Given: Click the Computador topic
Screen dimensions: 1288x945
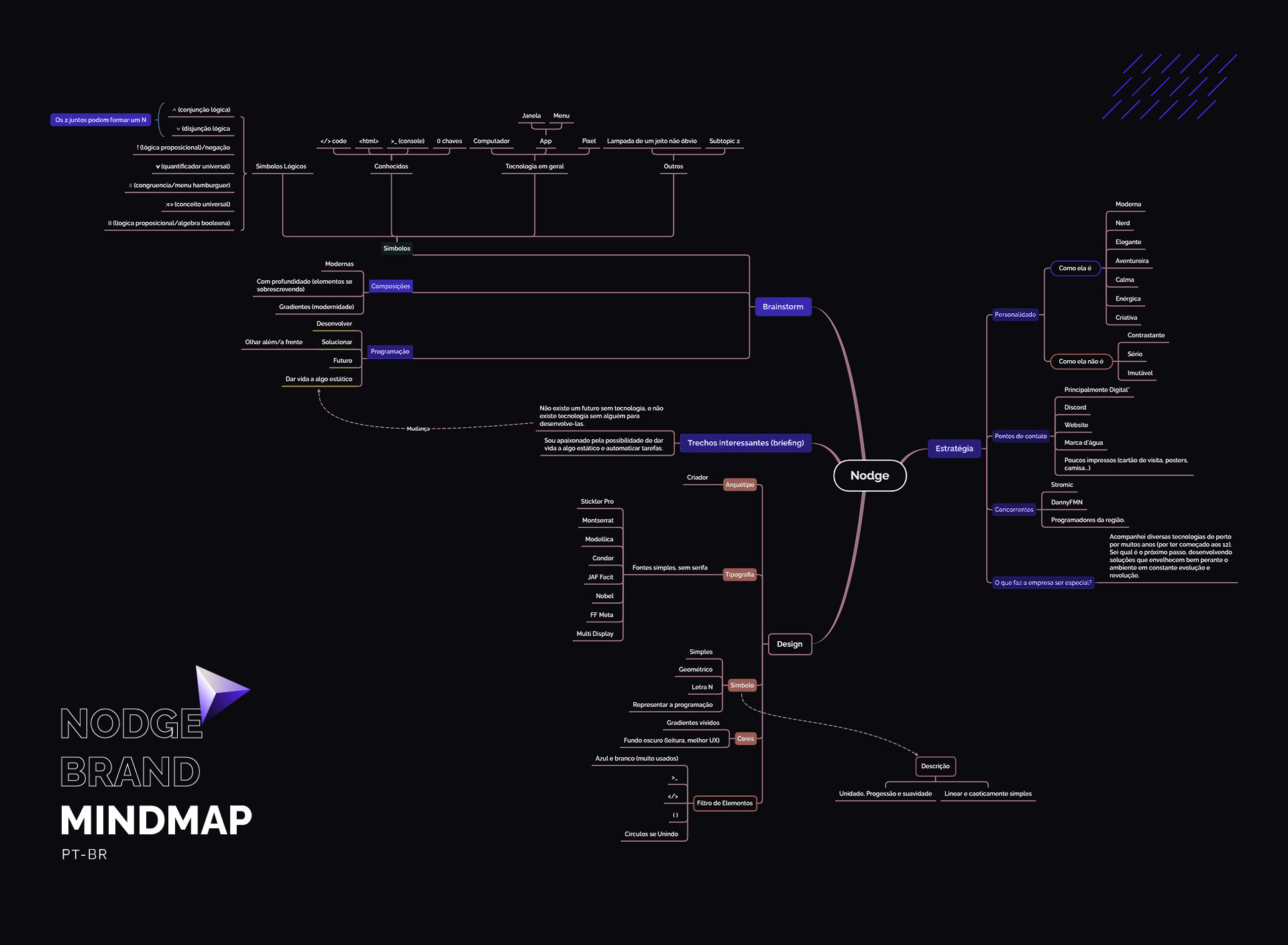Looking at the screenshot, I should [x=491, y=141].
